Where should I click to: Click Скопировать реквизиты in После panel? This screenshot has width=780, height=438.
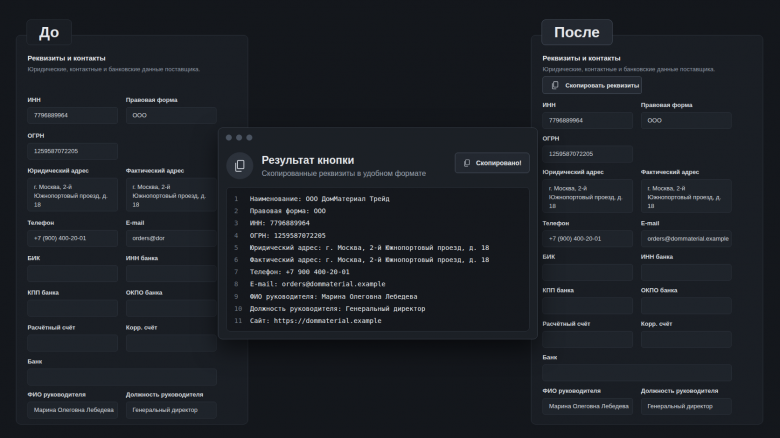point(592,85)
